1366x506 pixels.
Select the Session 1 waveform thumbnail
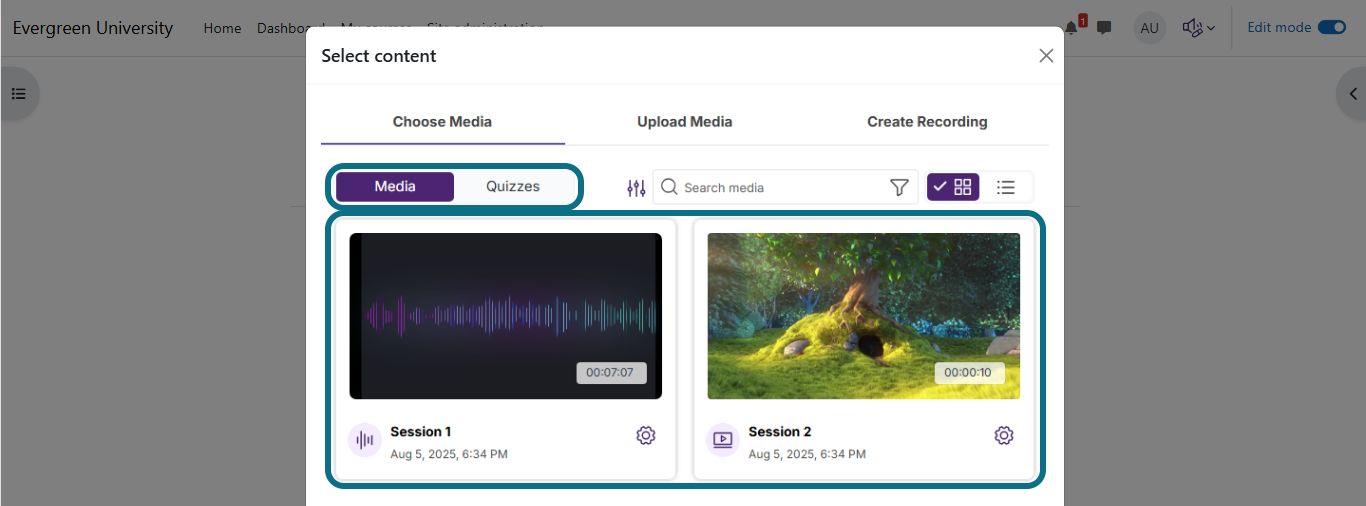click(506, 316)
